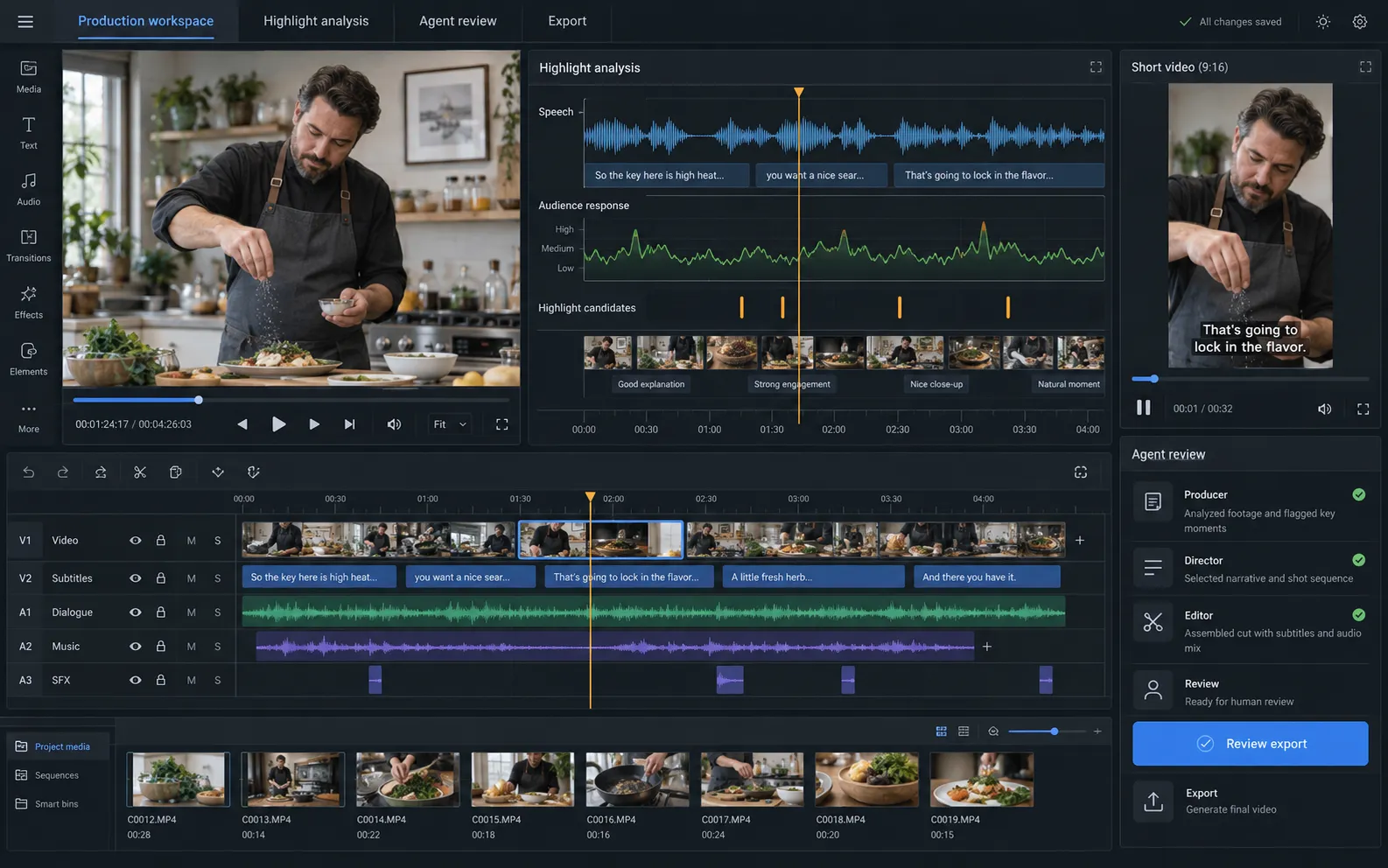Screen dimensions: 1388x868
Task: Open the Effects panel
Action: click(x=29, y=303)
